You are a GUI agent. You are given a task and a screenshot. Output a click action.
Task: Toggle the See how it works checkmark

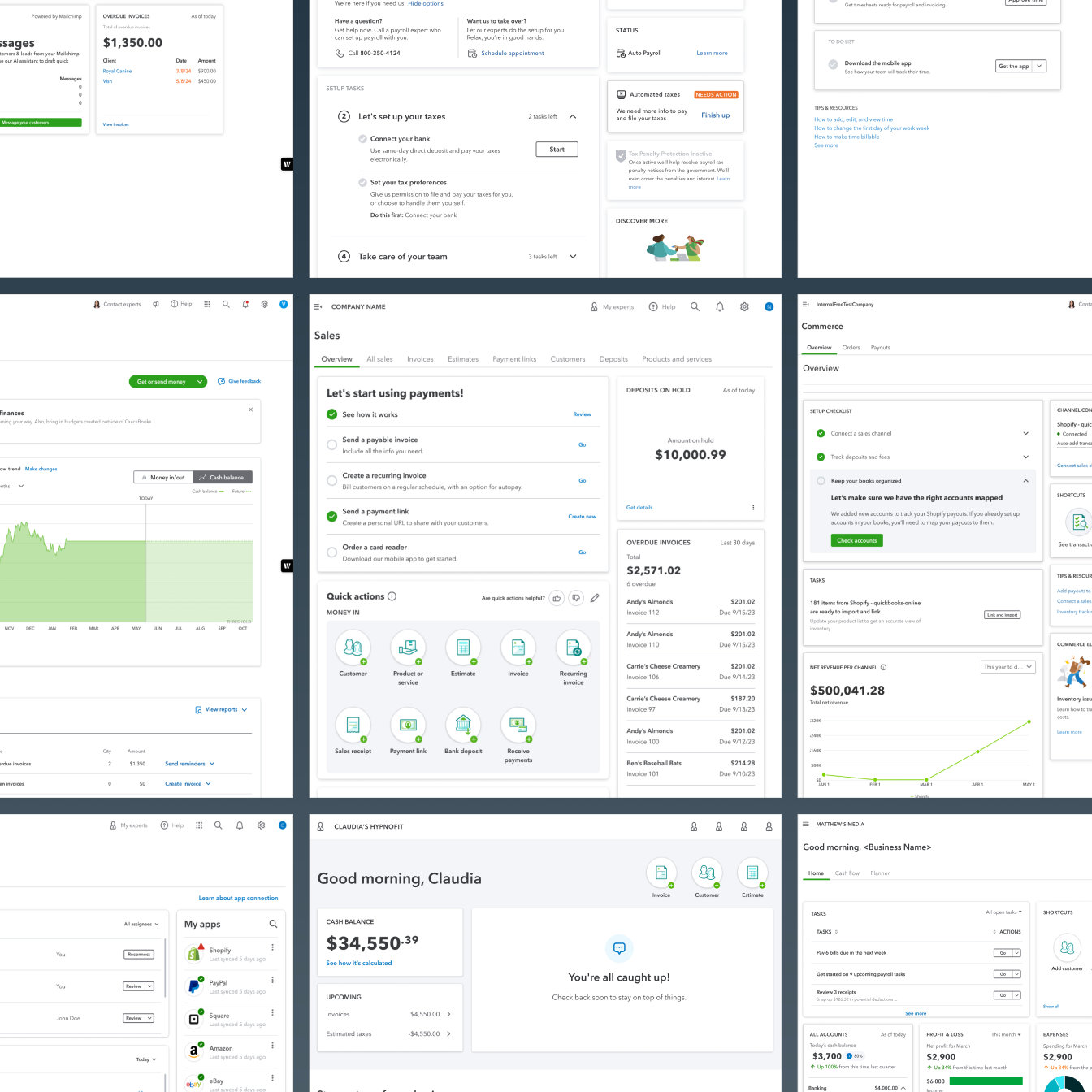click(331, 414)
